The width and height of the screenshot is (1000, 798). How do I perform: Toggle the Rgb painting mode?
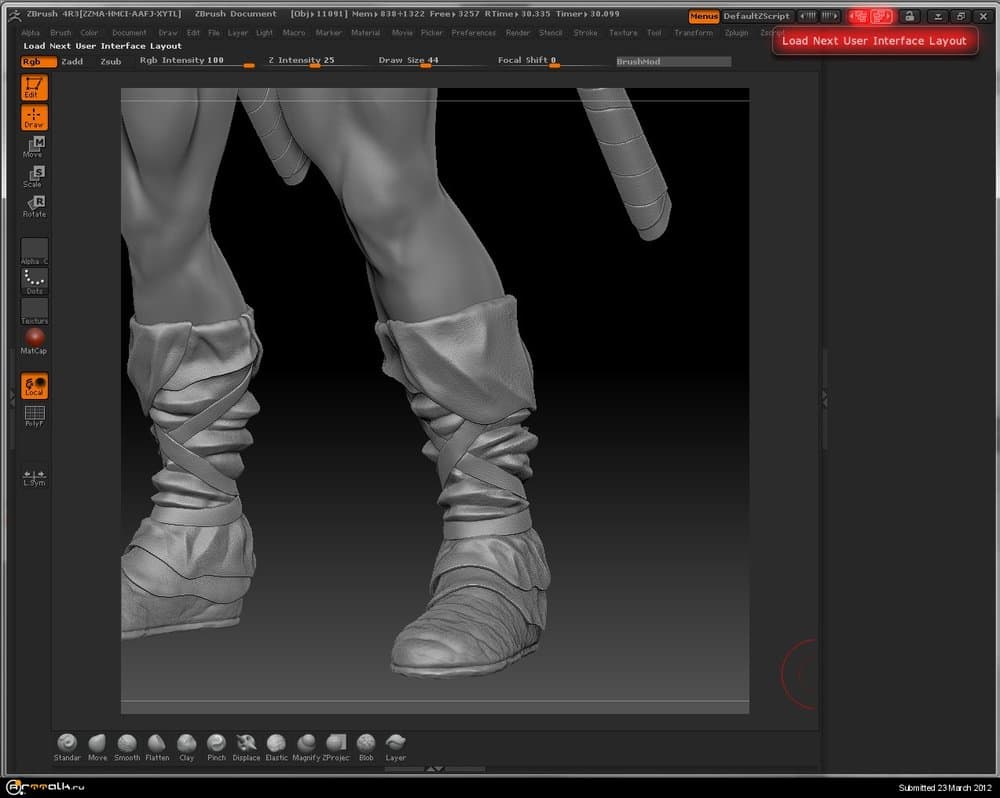38,62
